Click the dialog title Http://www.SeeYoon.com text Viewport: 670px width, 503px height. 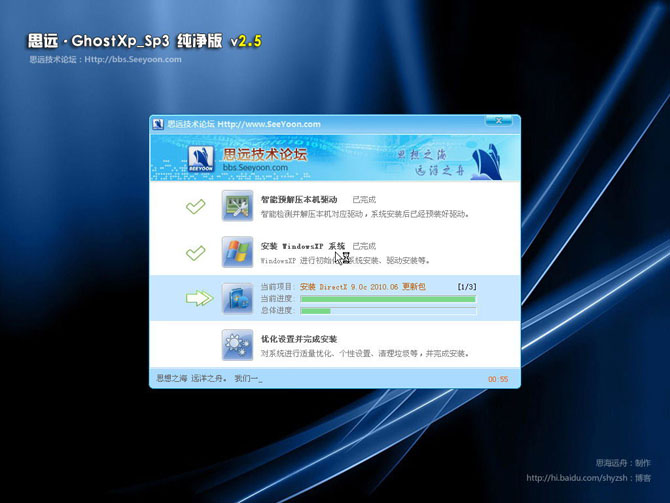[x=269, y=124]
